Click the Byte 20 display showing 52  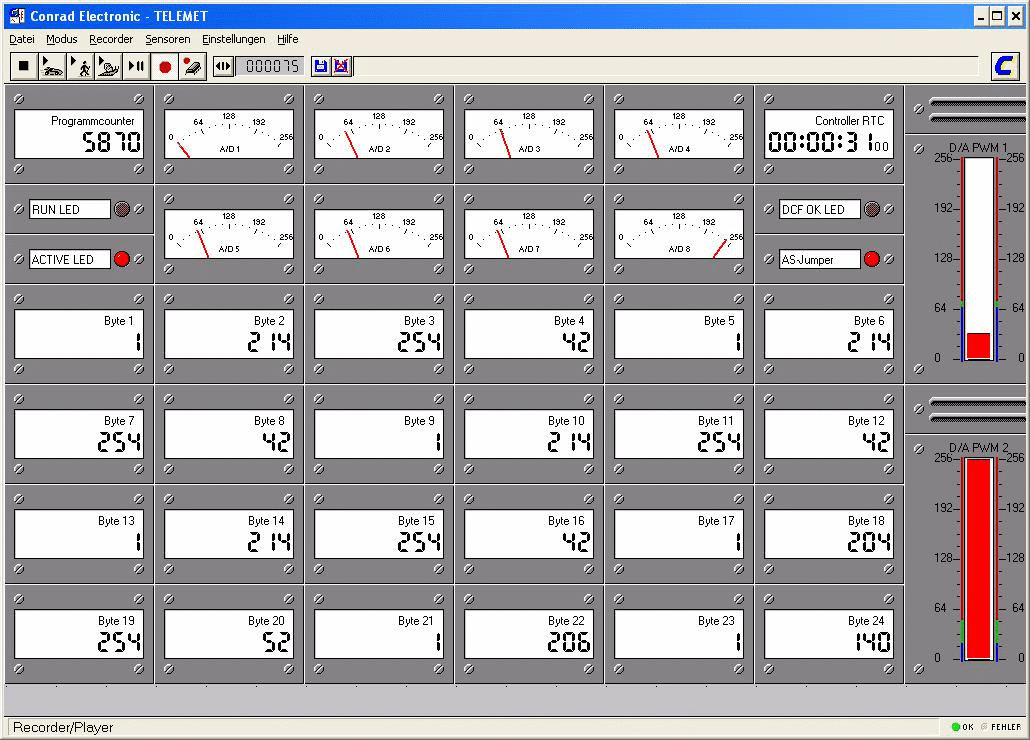click(229, 634)
